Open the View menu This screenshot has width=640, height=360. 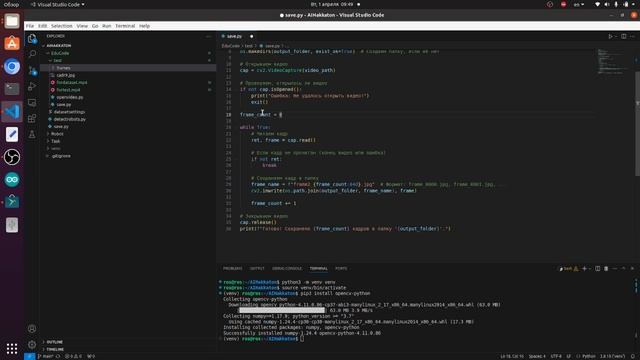82,26
